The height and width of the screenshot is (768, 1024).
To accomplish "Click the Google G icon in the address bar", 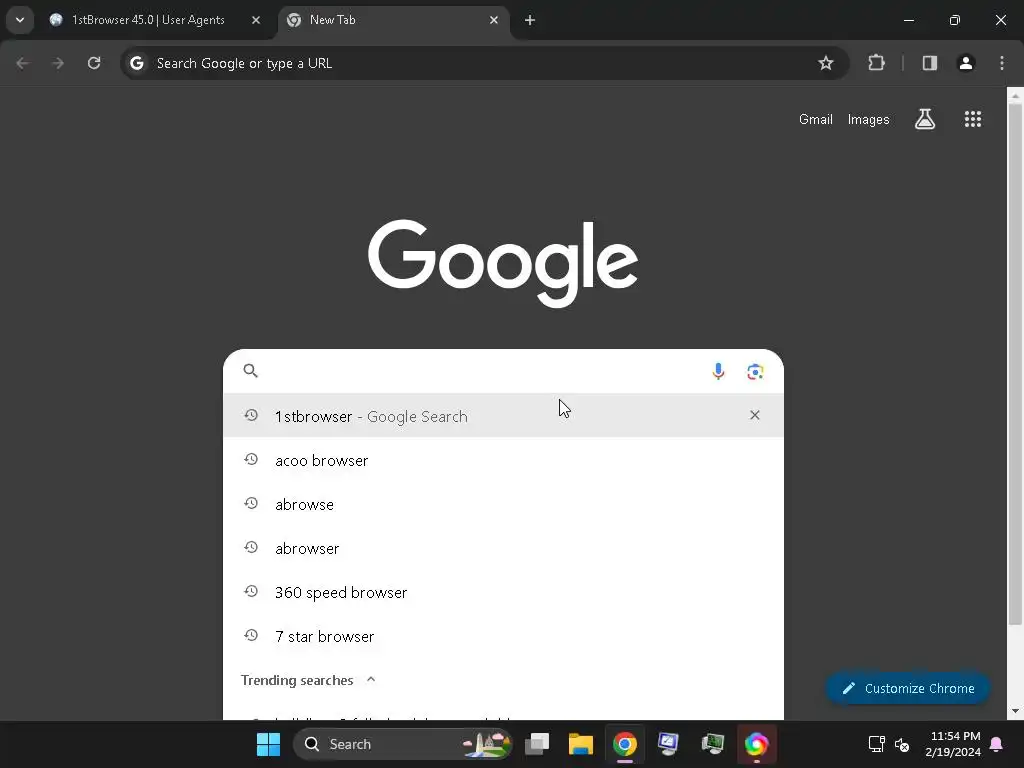I will coord(136,63).
